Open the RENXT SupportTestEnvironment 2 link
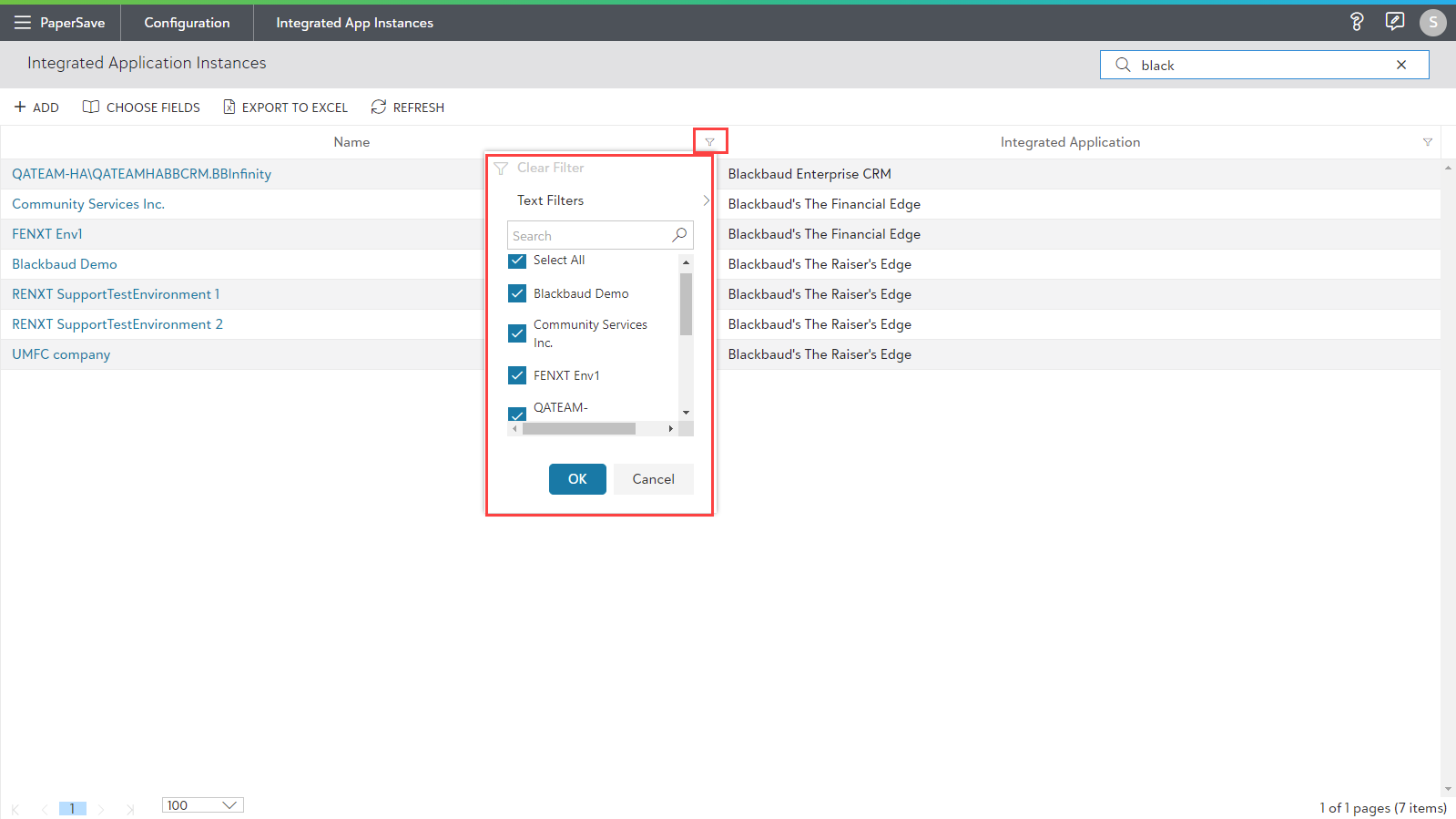The height and width of the screenshot is (819, 1456). (x=117, y=324)
